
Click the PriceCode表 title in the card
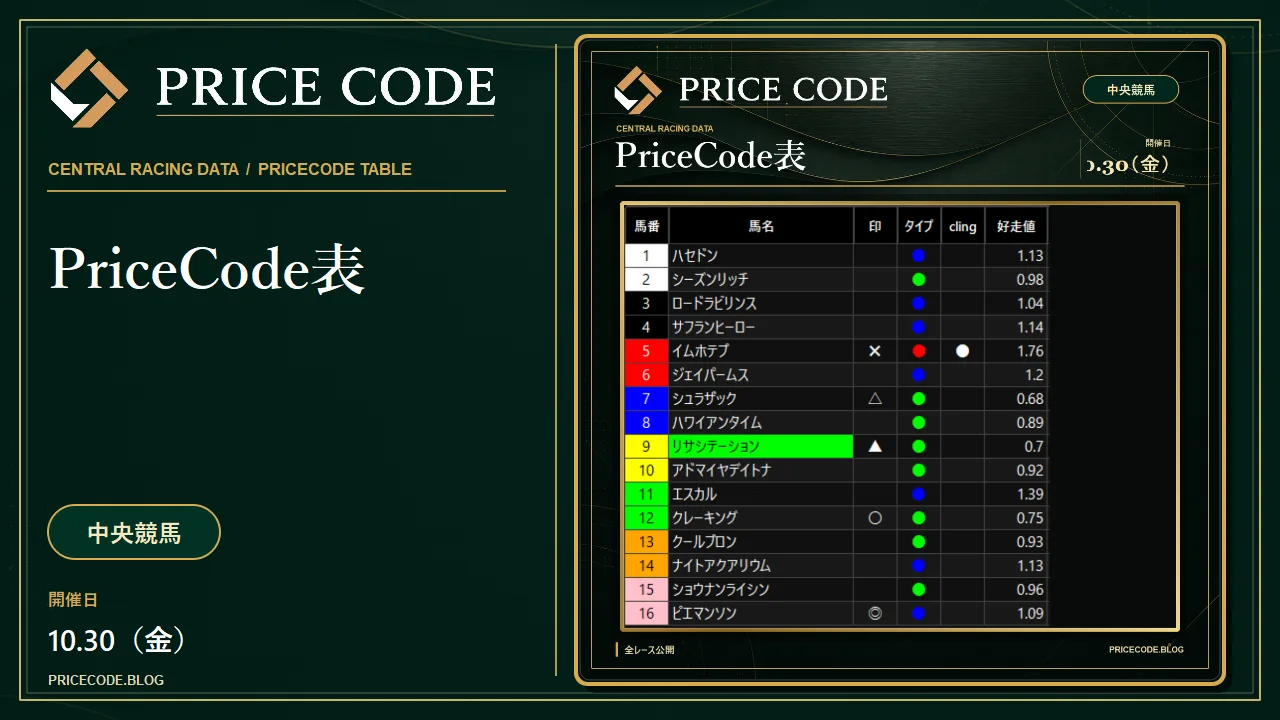tap(710, 156)
